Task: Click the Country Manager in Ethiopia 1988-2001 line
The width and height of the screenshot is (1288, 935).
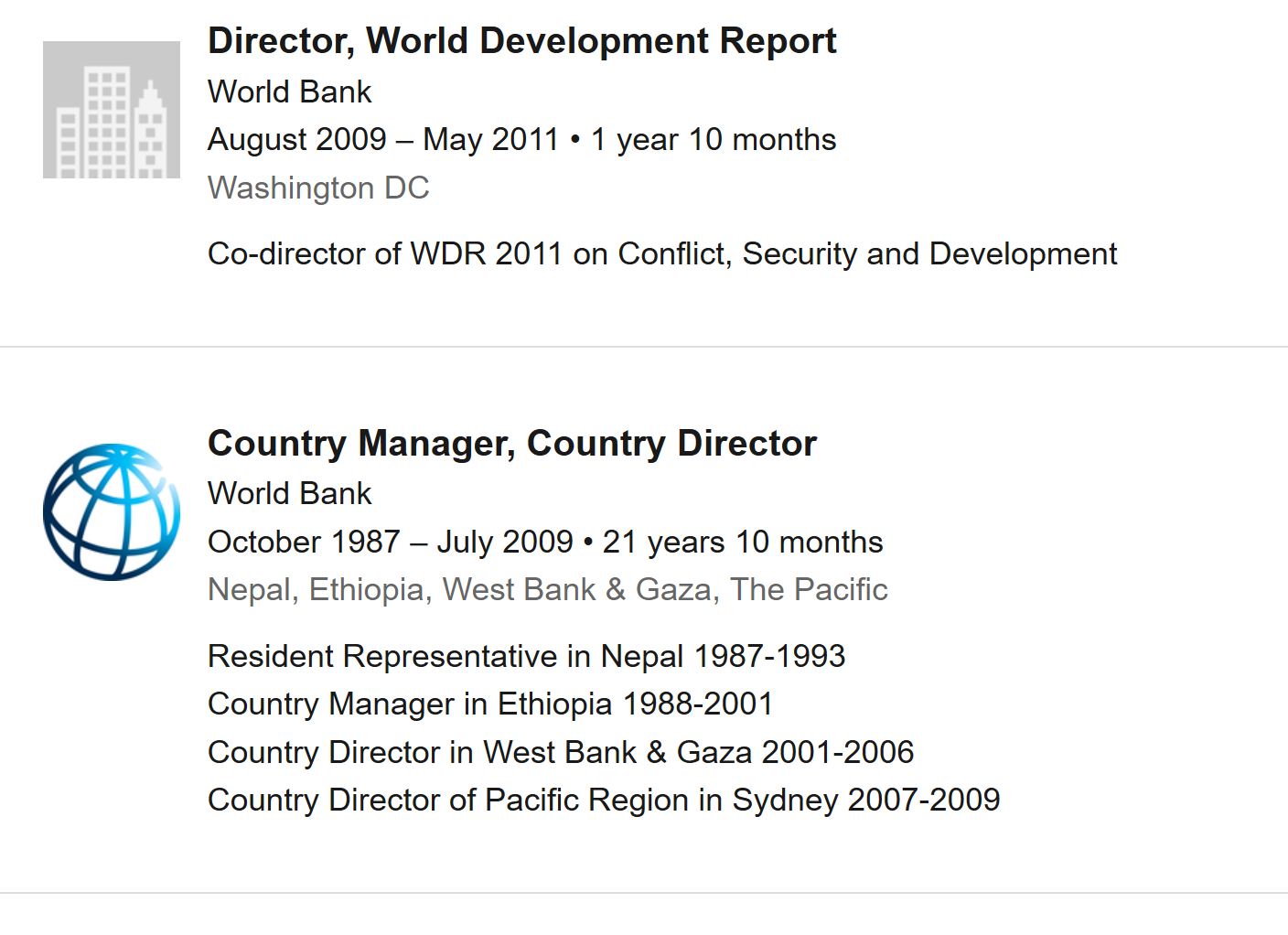Action: click(490, 704)
